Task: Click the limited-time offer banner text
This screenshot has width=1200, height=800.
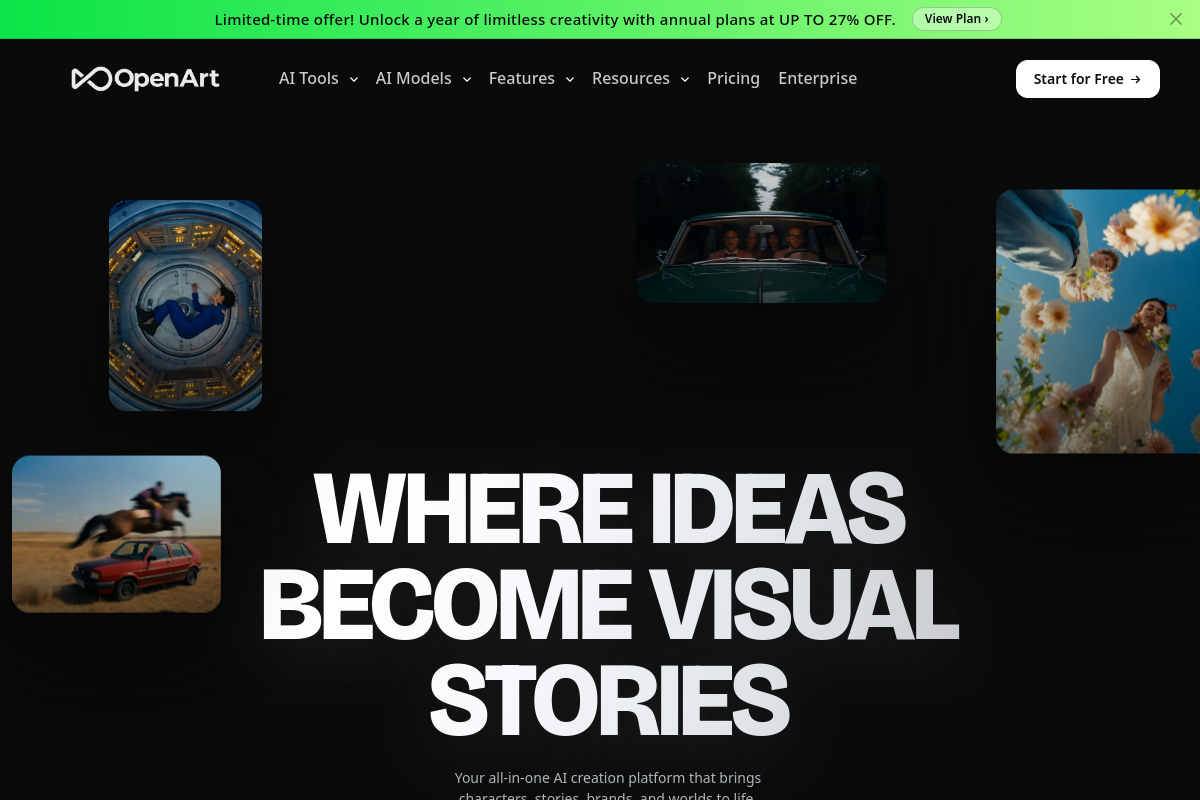Action: click(555, 19)
